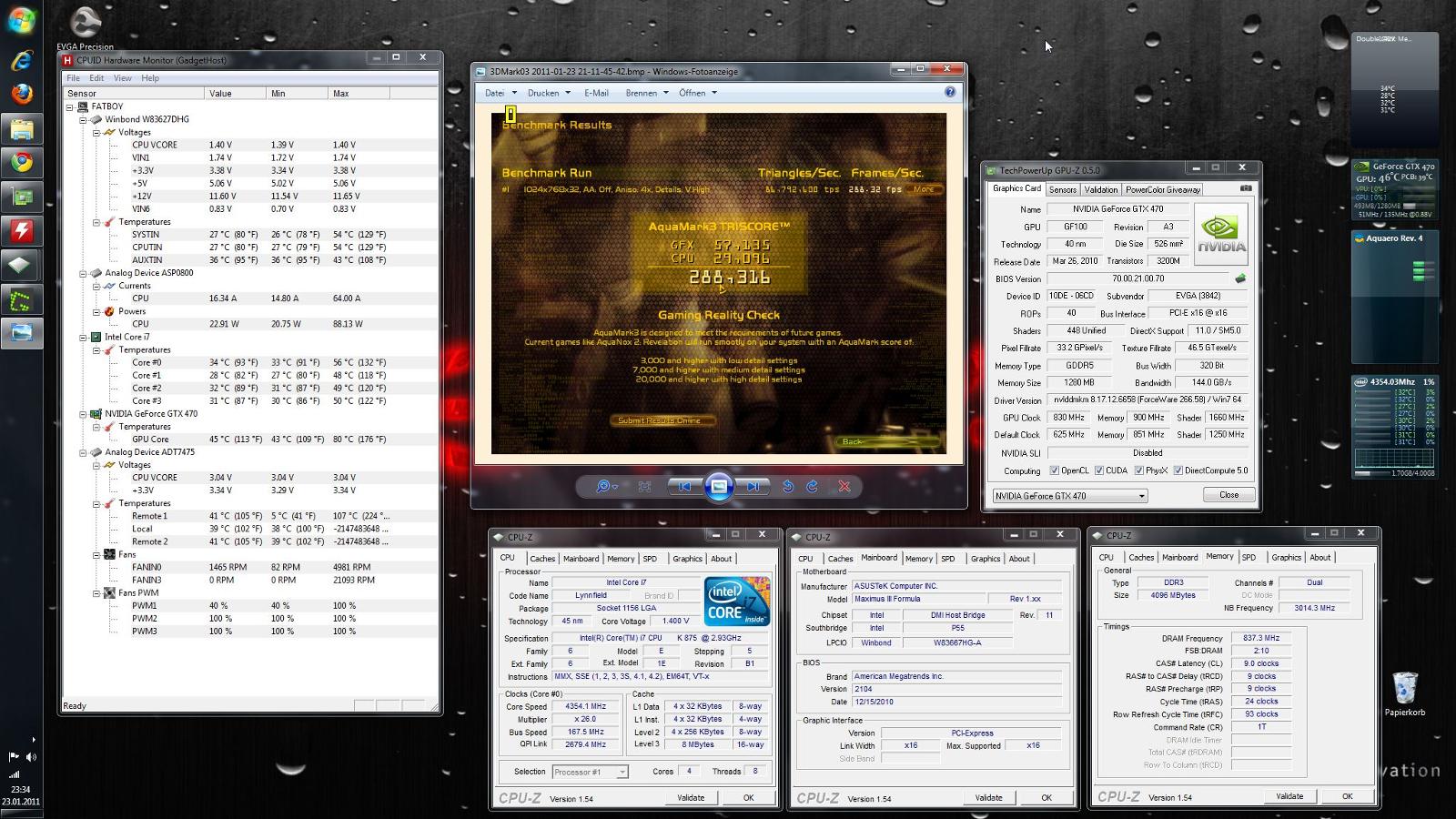Open Google Chrome from the taskbar
The height and width of the screenshot is (819, 1456).
coord(21,163)
